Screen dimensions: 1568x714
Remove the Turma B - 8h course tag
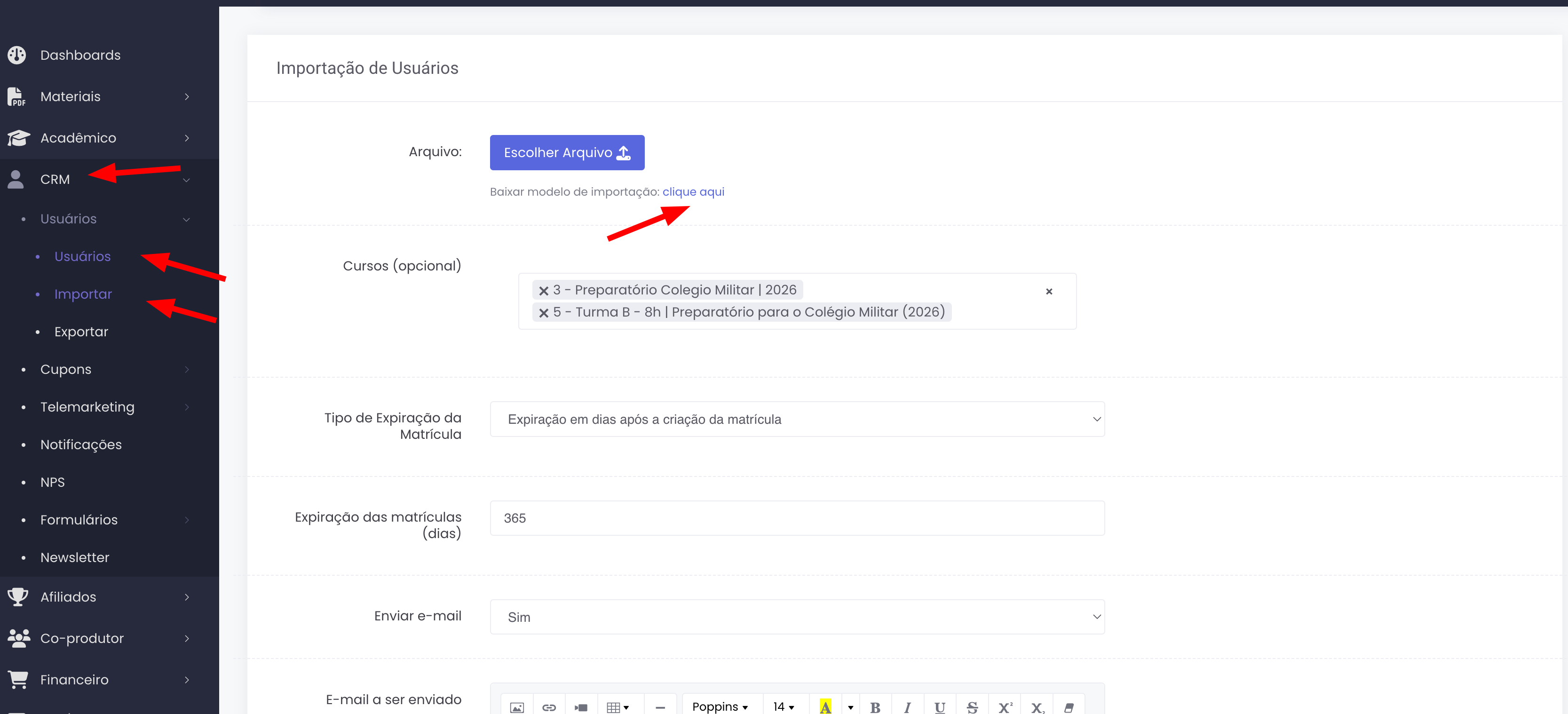pyautogui.click(x=544, y=313)
